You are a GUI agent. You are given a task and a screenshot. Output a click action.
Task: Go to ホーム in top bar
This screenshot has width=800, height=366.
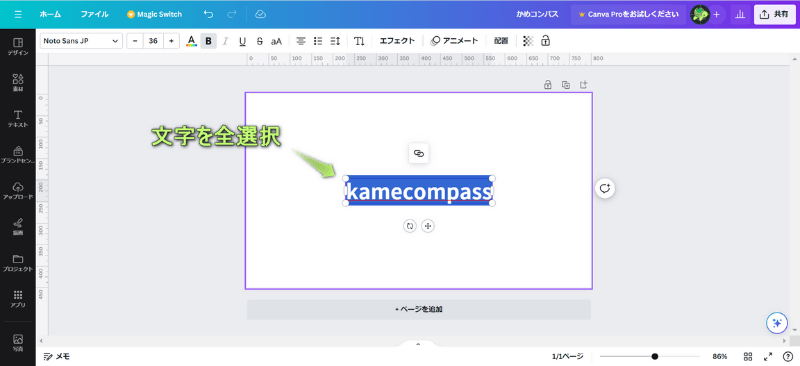point(50,14)
